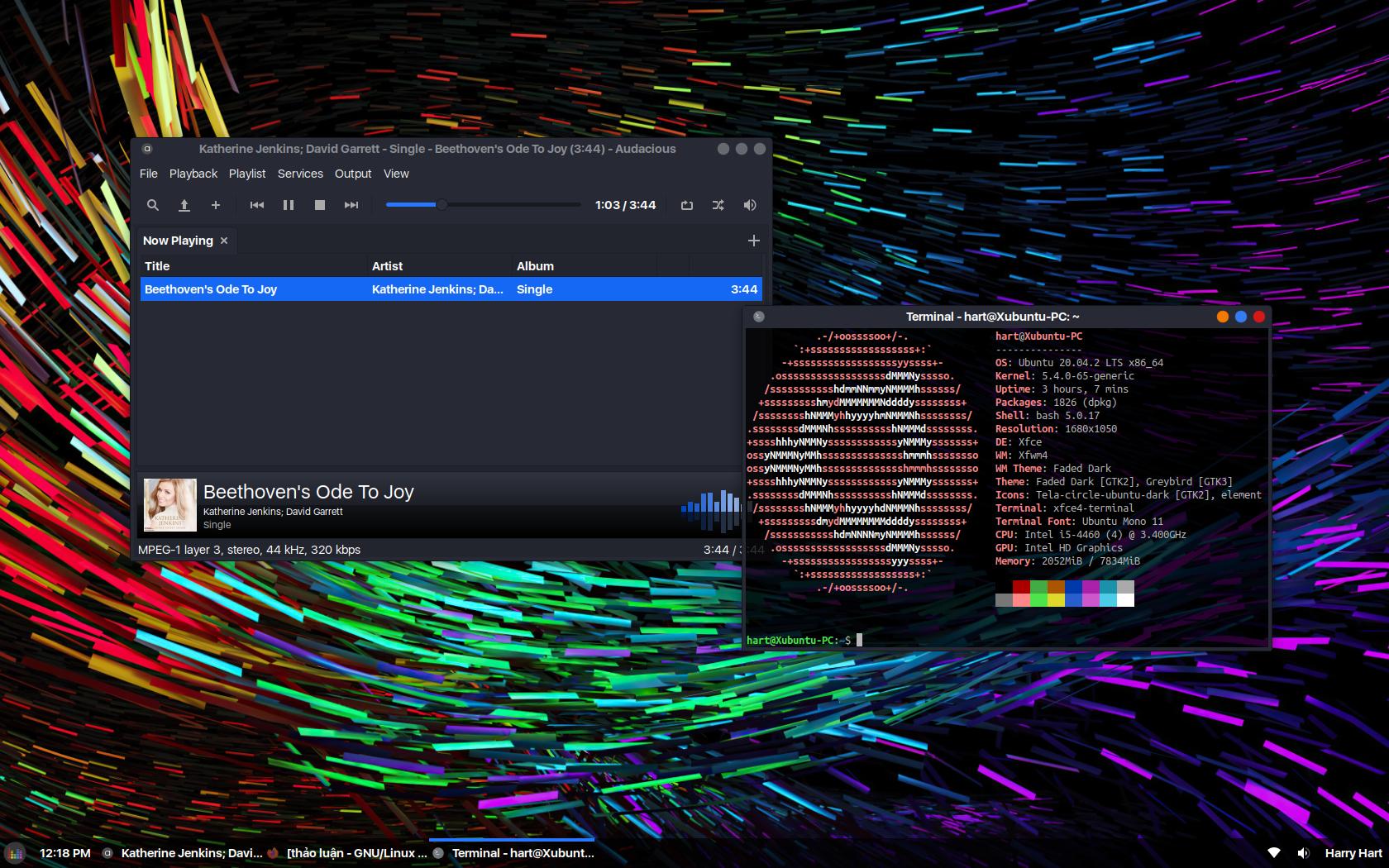This screenshot has width=1389, height=868.
Task: Open the Playlist menu
Action: click(x=247, y=174)
